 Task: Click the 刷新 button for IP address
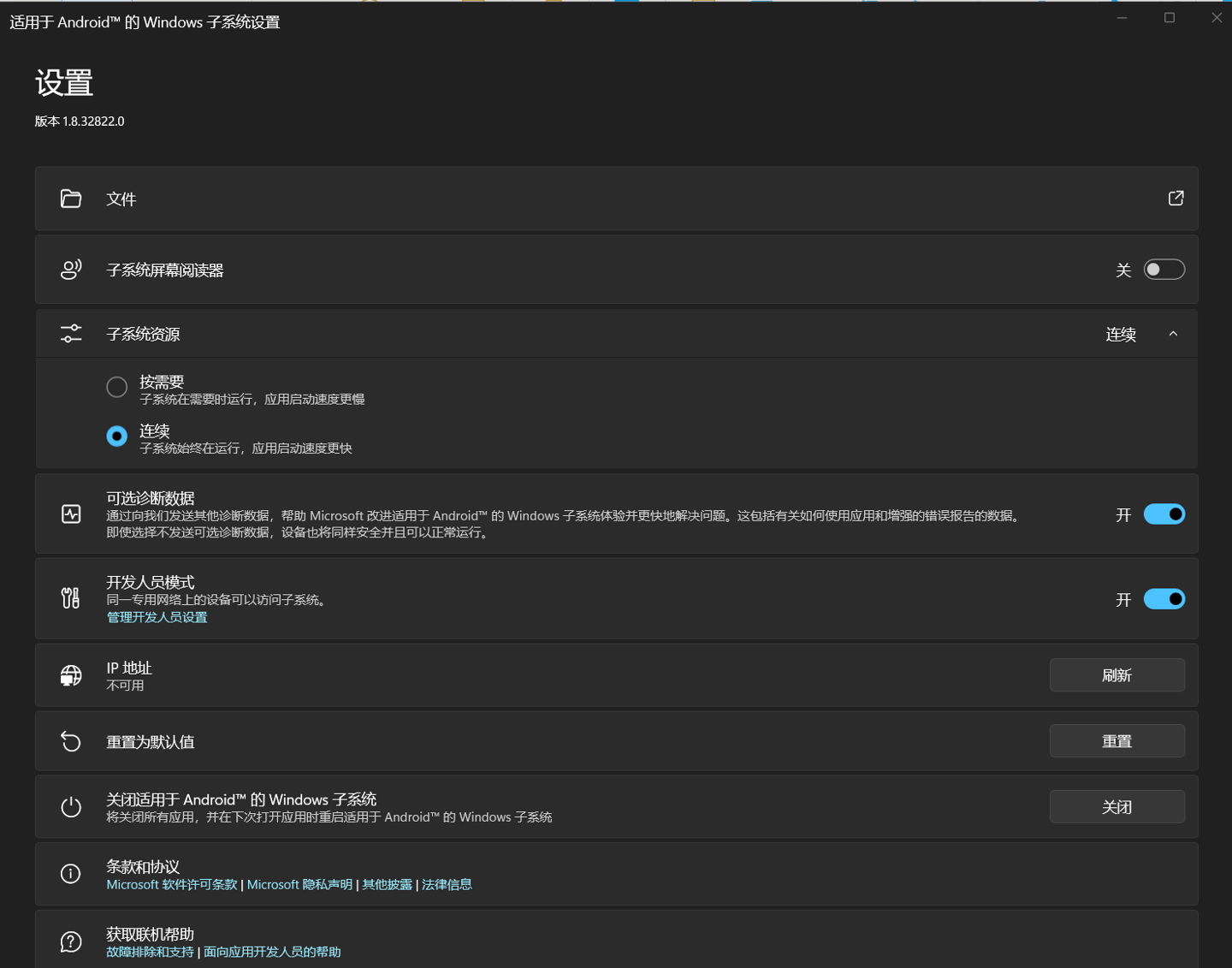1116,674
